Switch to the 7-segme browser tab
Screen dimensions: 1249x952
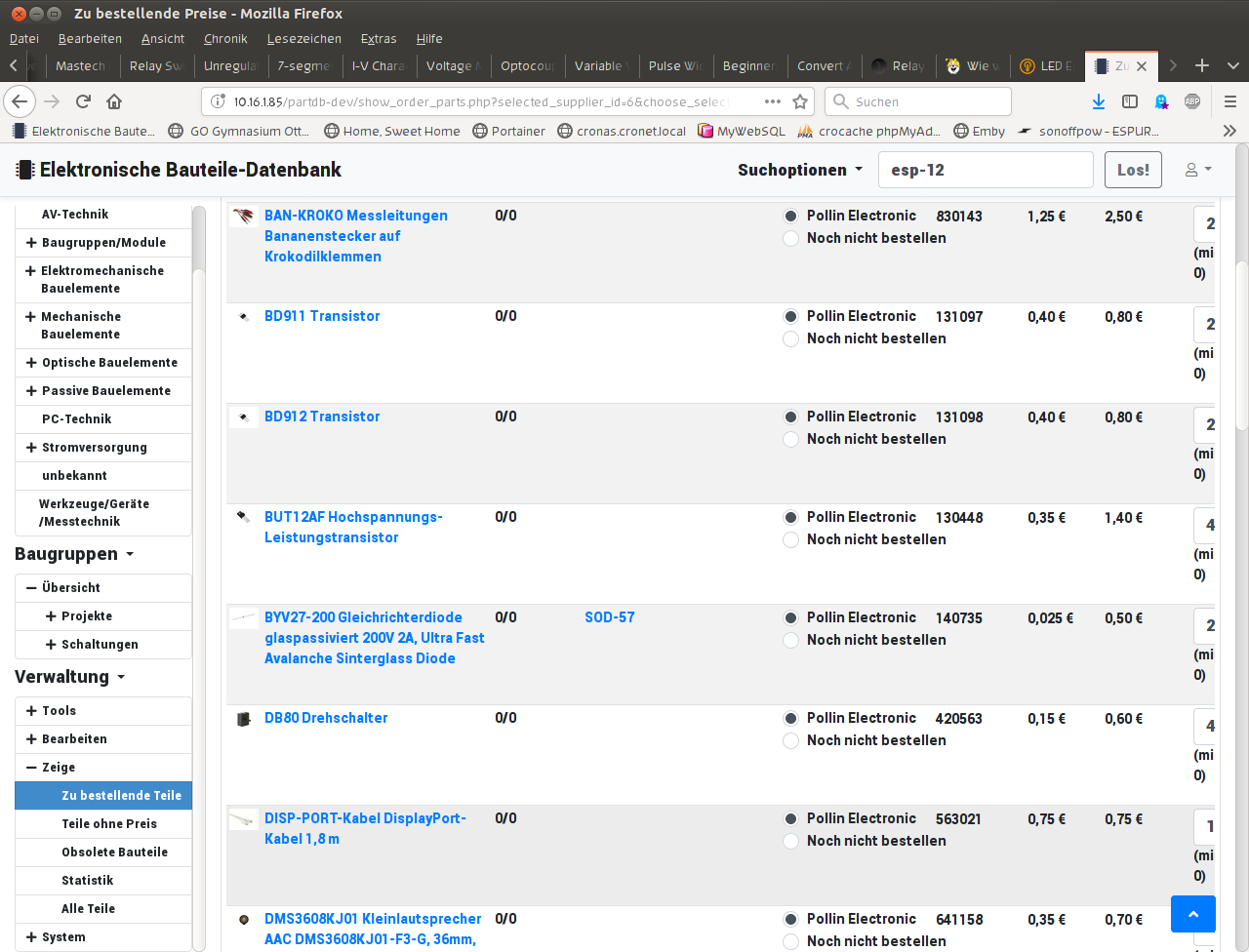(303, 66)
